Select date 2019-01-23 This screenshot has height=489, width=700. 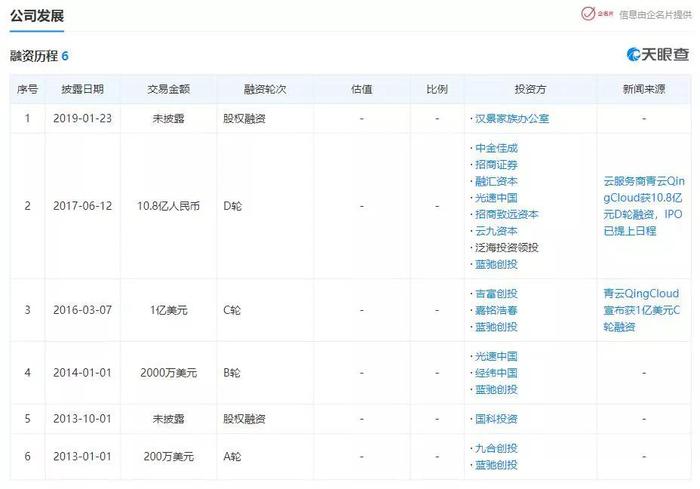coord(83,119)
